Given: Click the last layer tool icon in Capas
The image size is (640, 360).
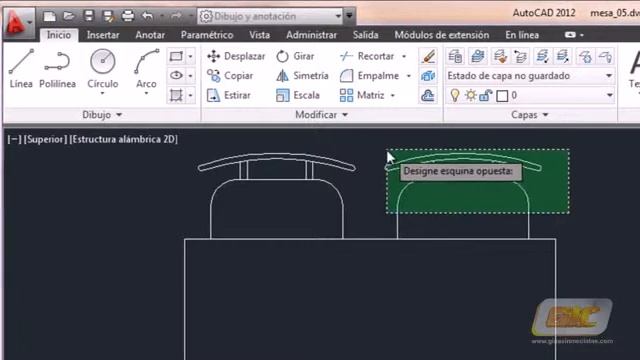Looking at the screenshot, I should 605,56.
